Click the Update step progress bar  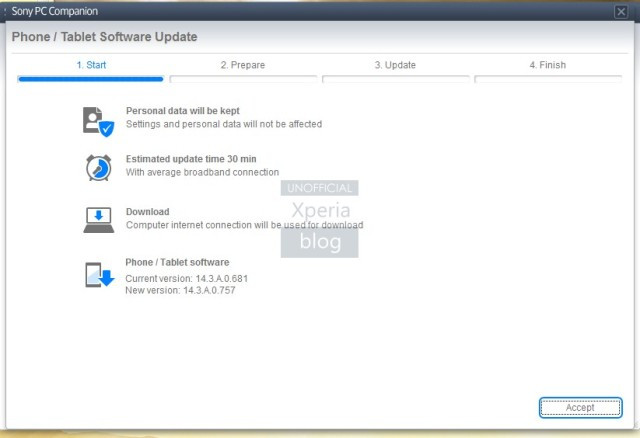[x=396, y=79]
